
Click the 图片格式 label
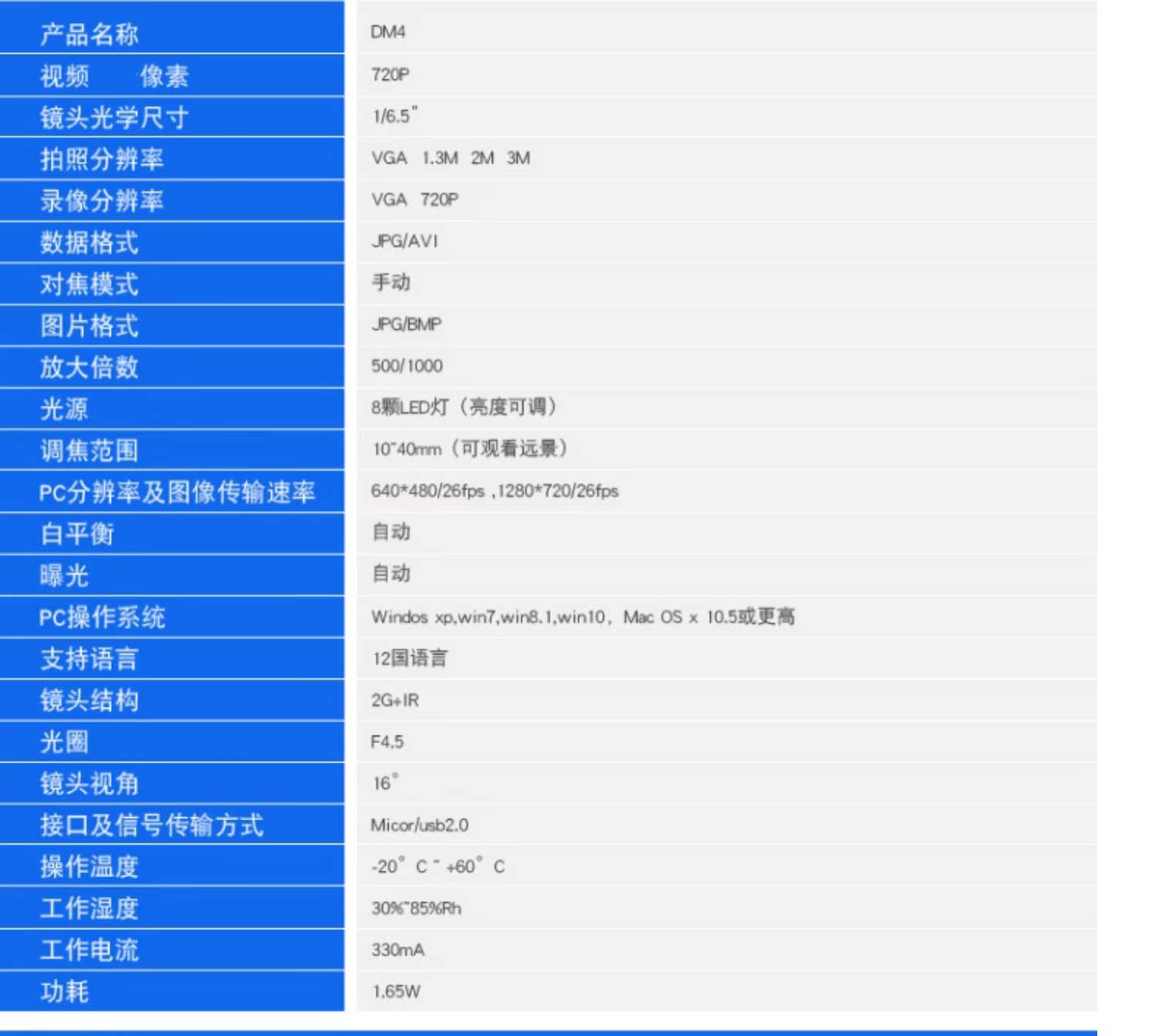pos(89,326)
